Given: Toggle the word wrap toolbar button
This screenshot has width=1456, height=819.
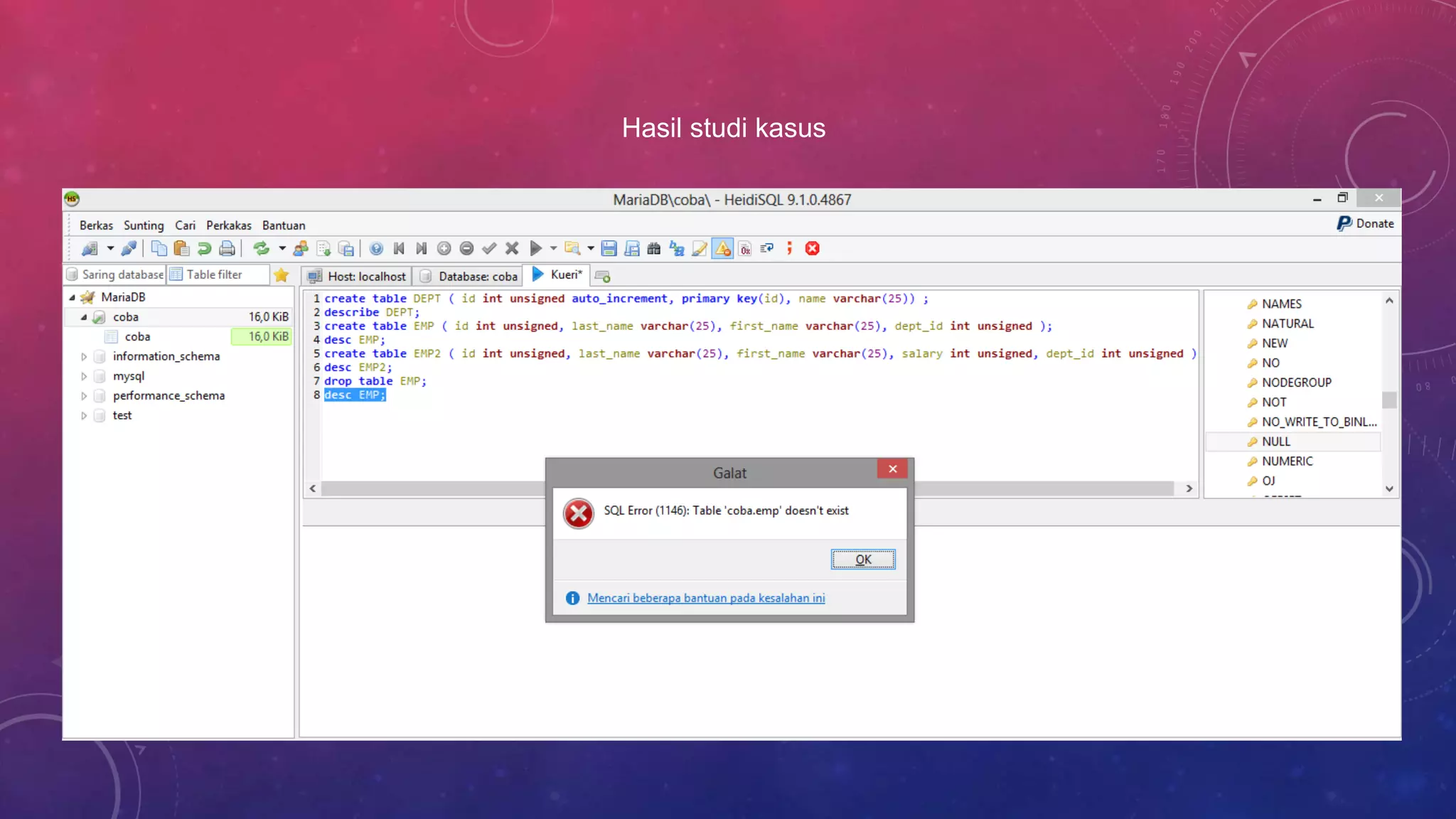Looking at the screenshot, I should pos(766,248).
